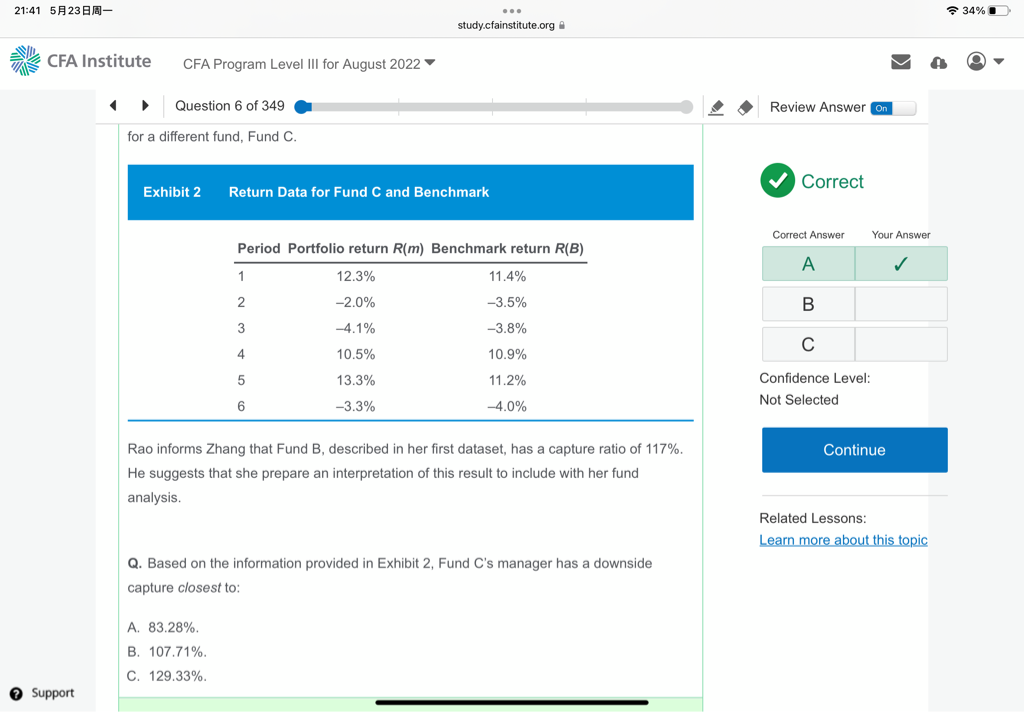Select answer option C box
Screen dimensions: 1024x712
(x=808, y=344)
